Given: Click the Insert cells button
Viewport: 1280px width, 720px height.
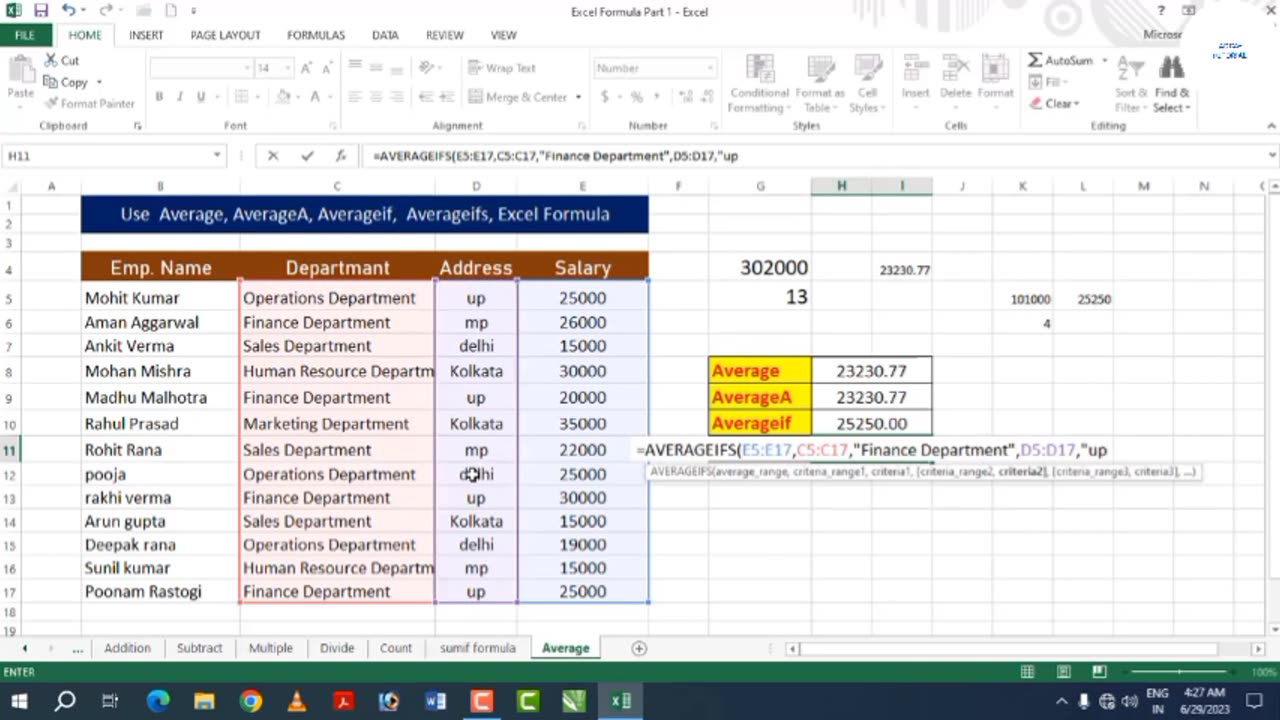Looking at the screenshot, I should click(x=915, y=78).
